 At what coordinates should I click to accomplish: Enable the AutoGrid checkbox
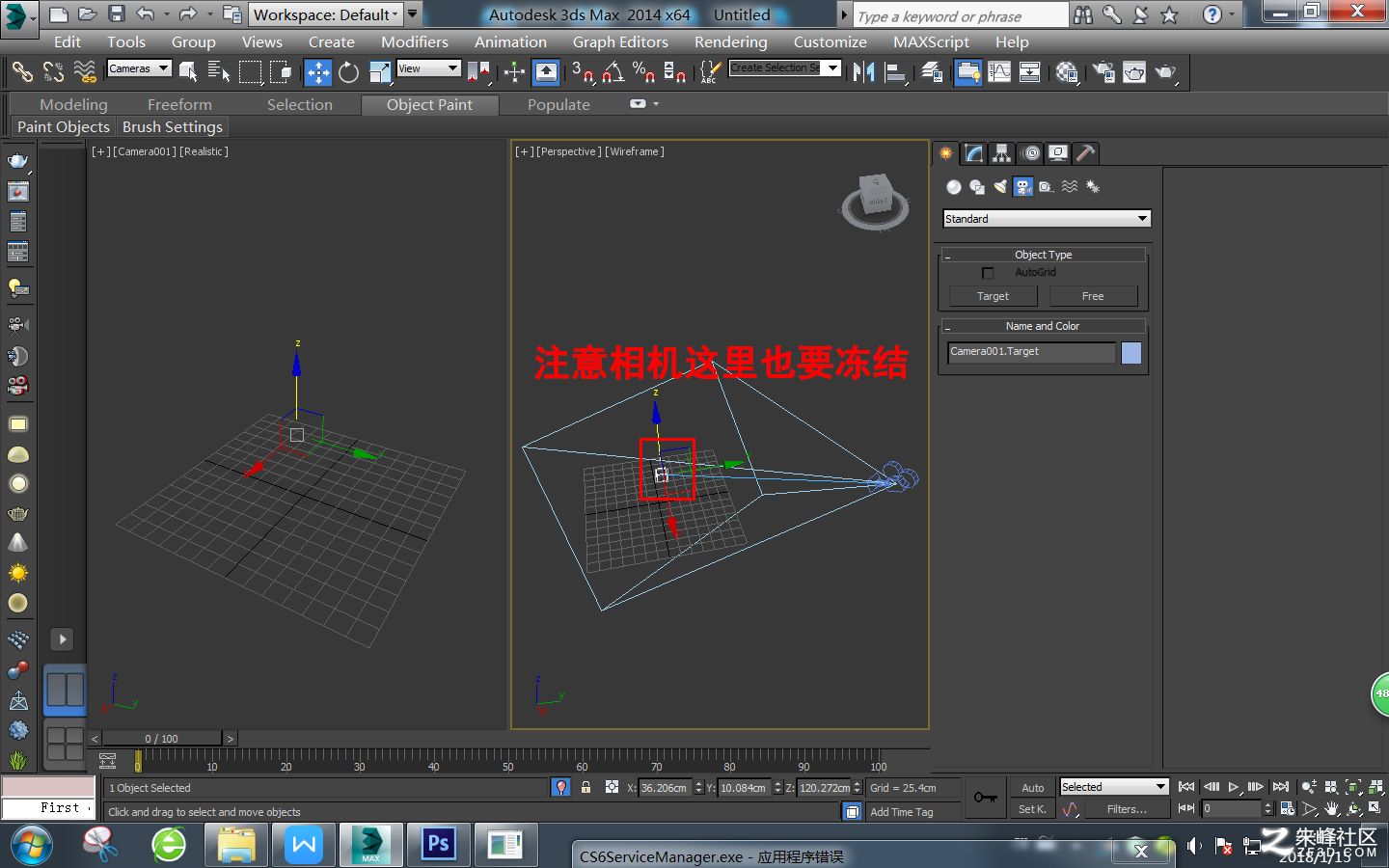coord(988,273)
